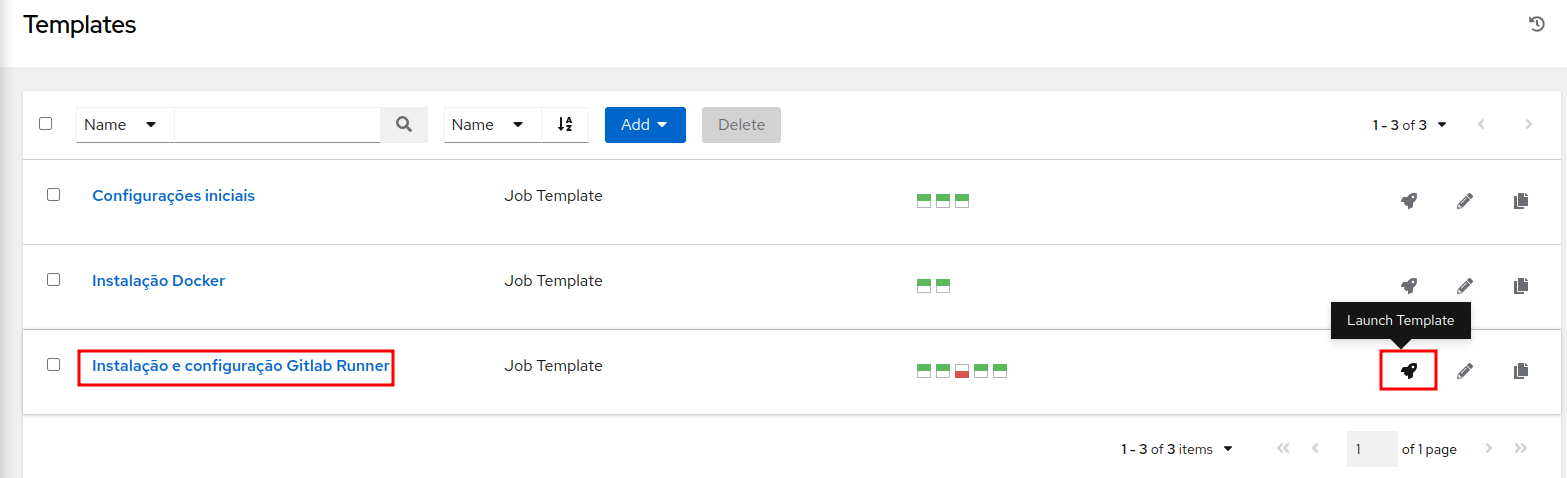Screen dimensions: 1567x478
Task: Expand the Name search filter dropdown
Action: [125, 125]
